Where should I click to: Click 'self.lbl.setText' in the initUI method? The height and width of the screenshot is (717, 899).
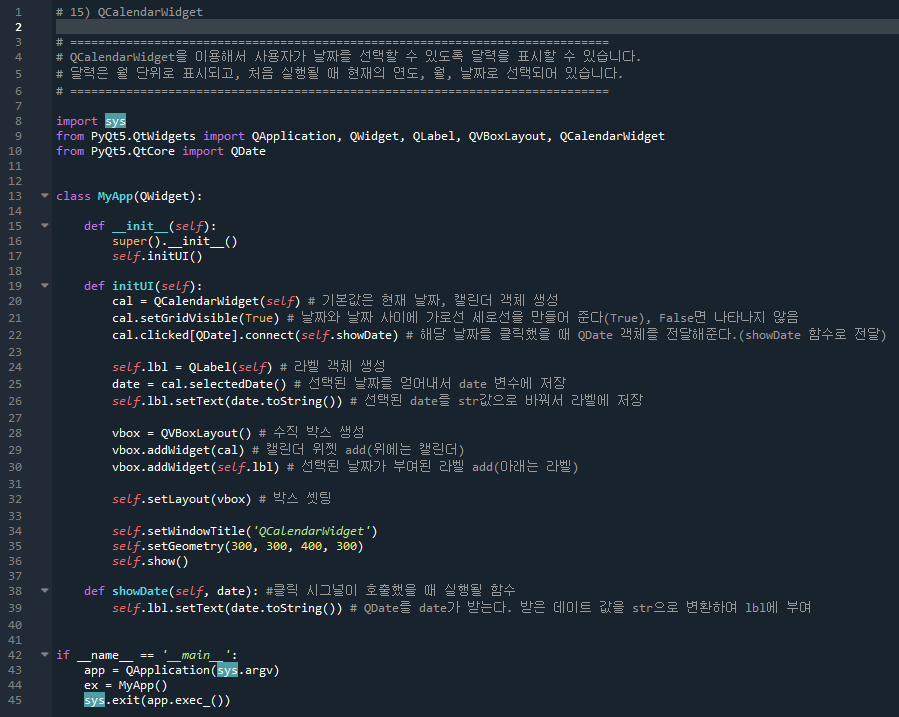tap(168, 401)
